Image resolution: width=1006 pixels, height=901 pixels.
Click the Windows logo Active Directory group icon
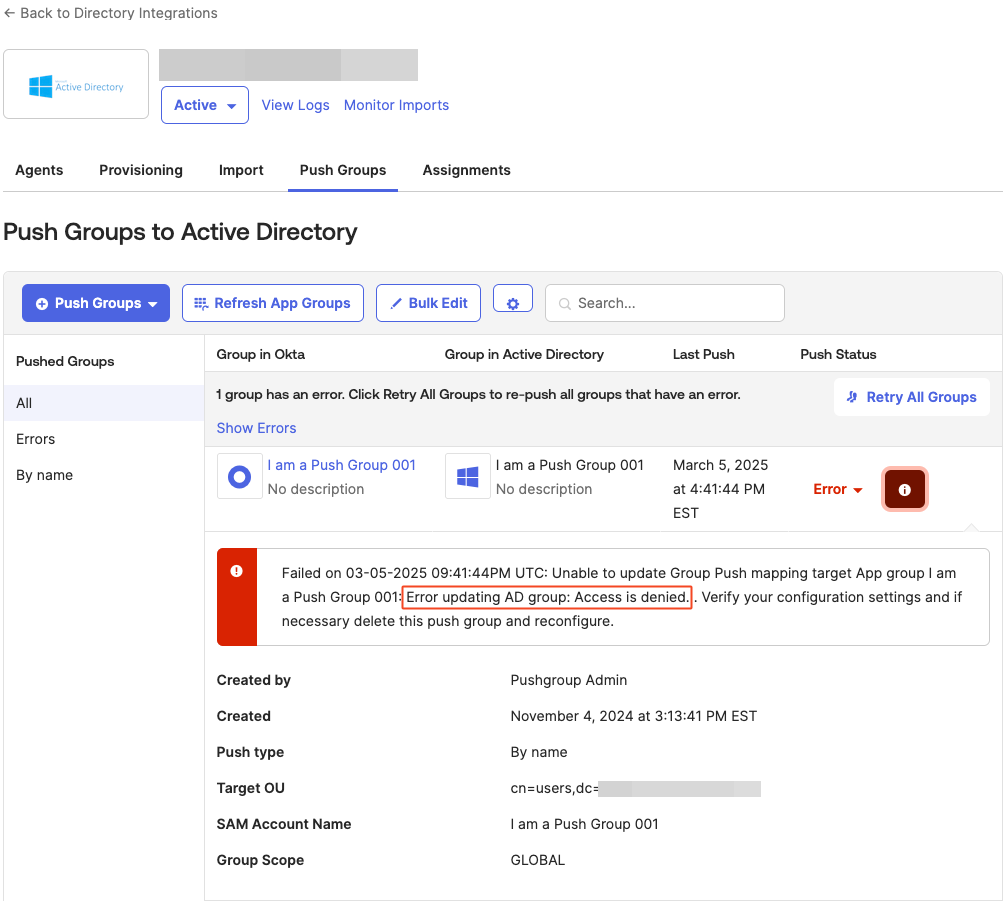point(467,477)
